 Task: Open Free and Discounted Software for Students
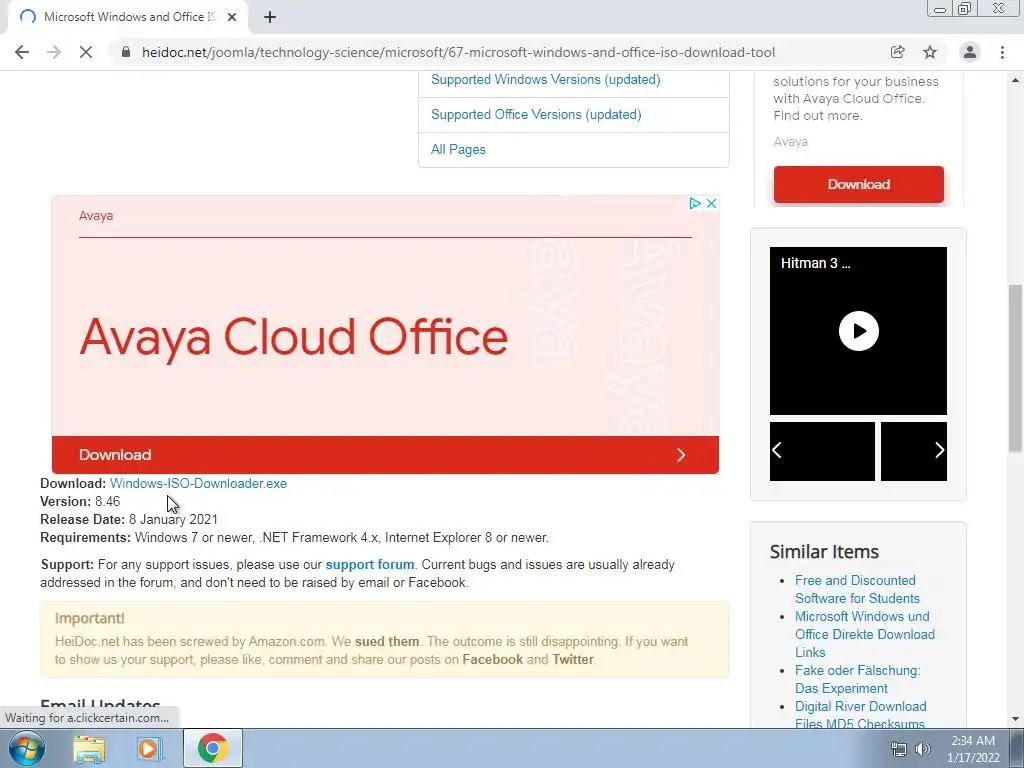pyautogui.click(x=857, y=589)
